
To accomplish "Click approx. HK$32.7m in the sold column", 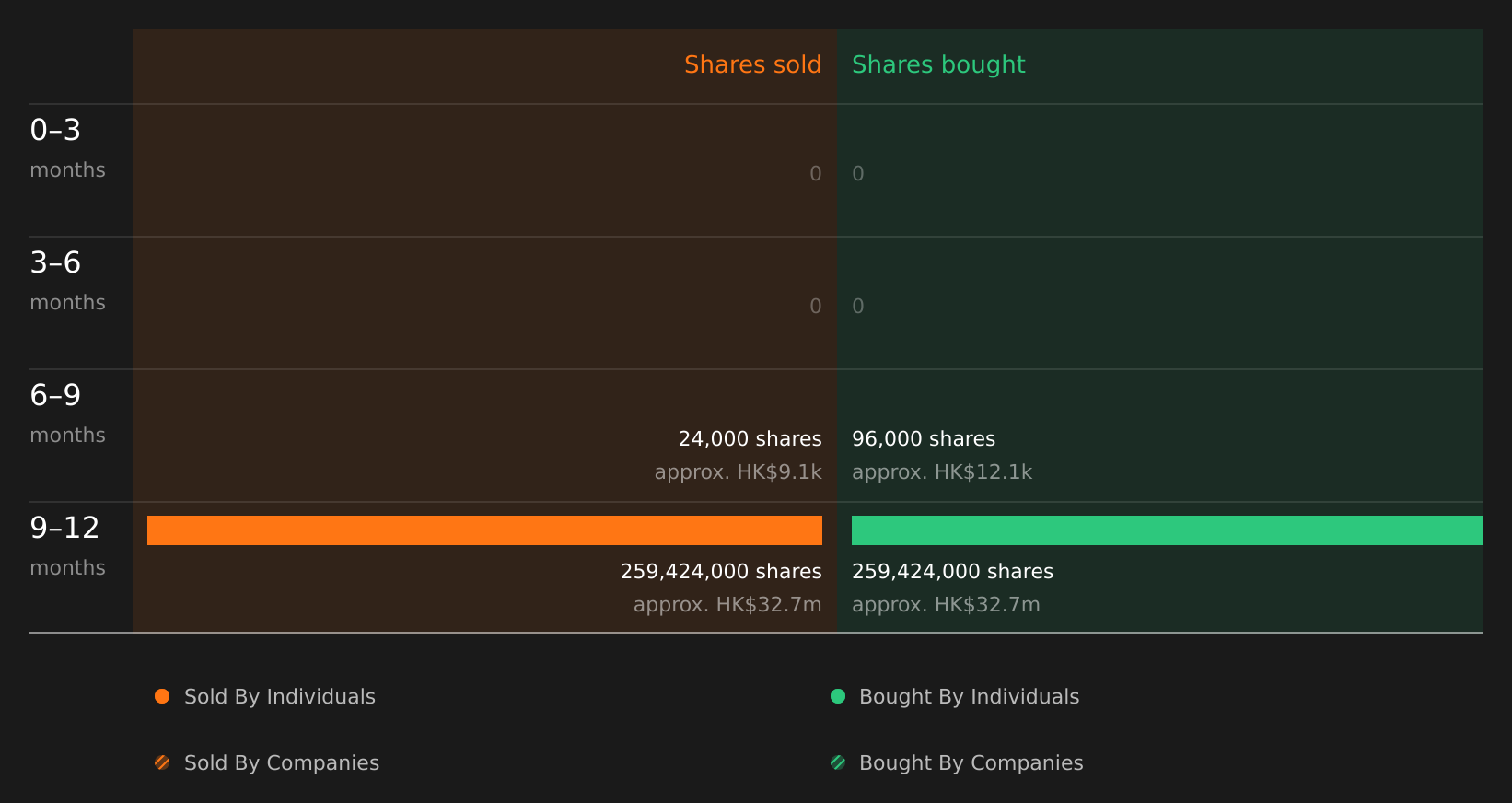I will click(x=727, y=605).
